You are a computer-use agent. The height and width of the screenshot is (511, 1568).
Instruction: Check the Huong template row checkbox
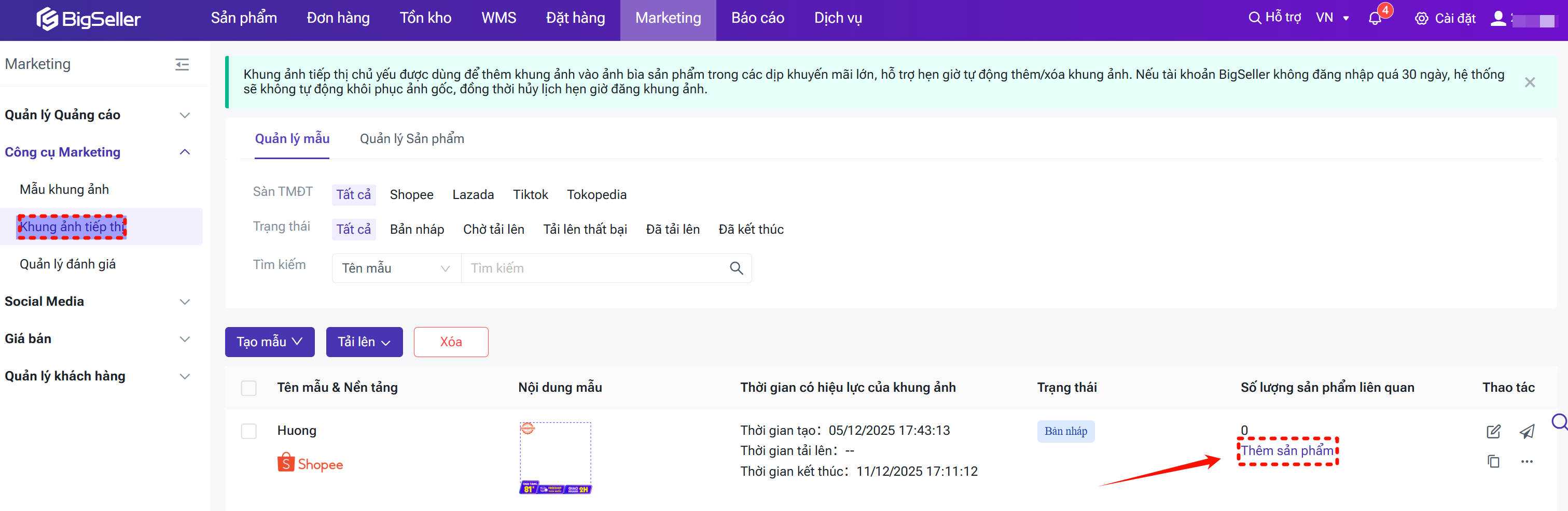[x=249, y=431]
